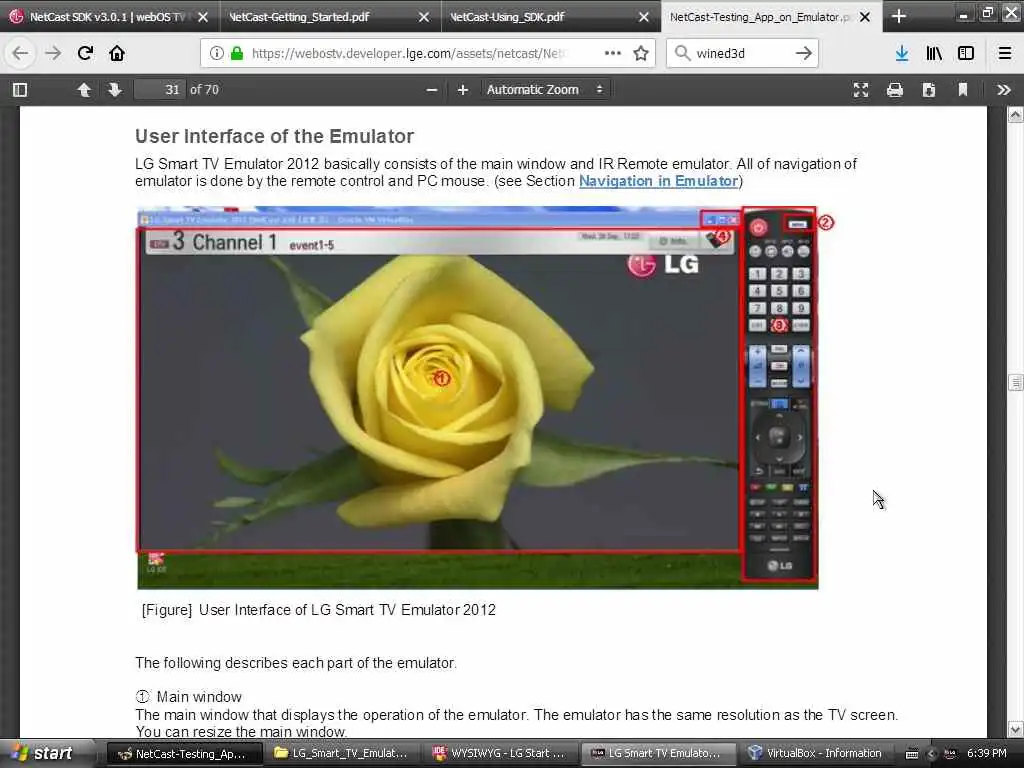1024x768 pixels.
Task: Click the keyboard tray icon
Action: [912, 754]
